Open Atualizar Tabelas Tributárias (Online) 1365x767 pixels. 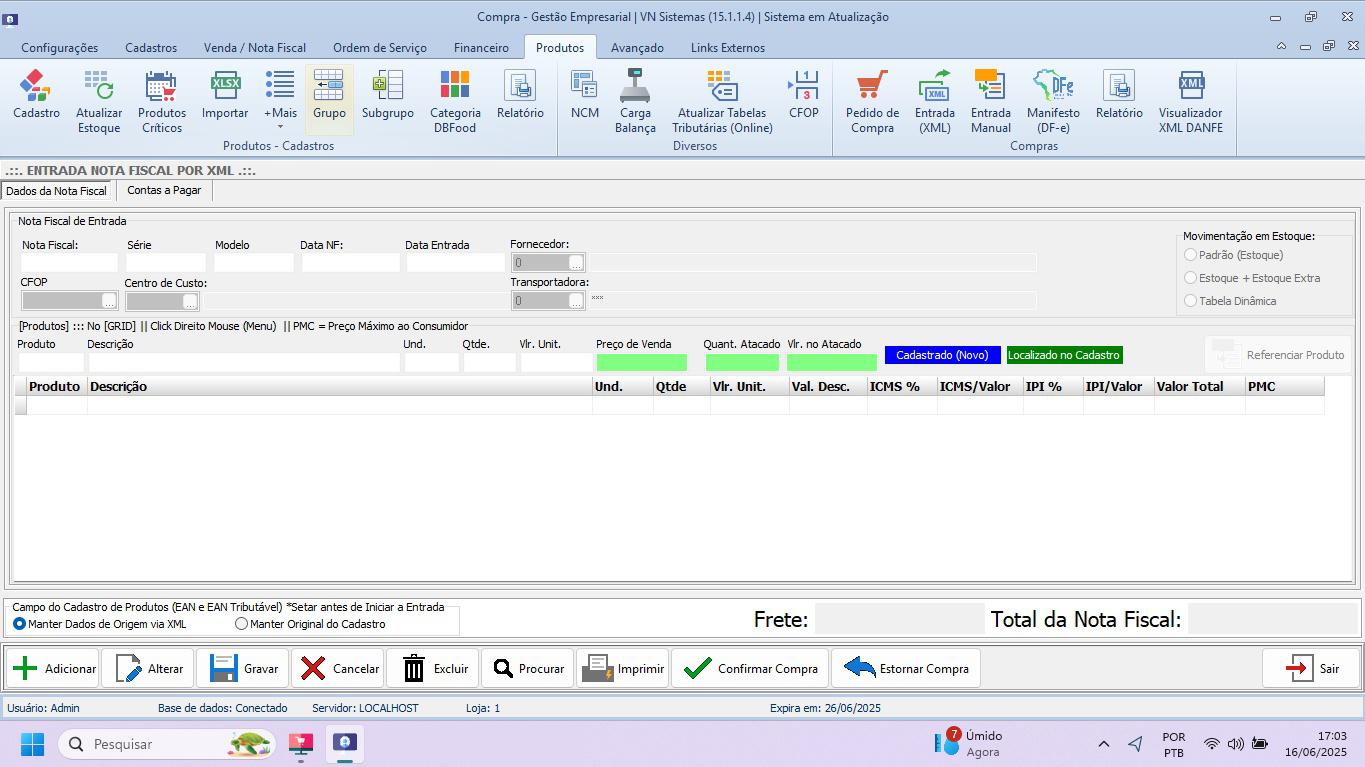[721, 100]
